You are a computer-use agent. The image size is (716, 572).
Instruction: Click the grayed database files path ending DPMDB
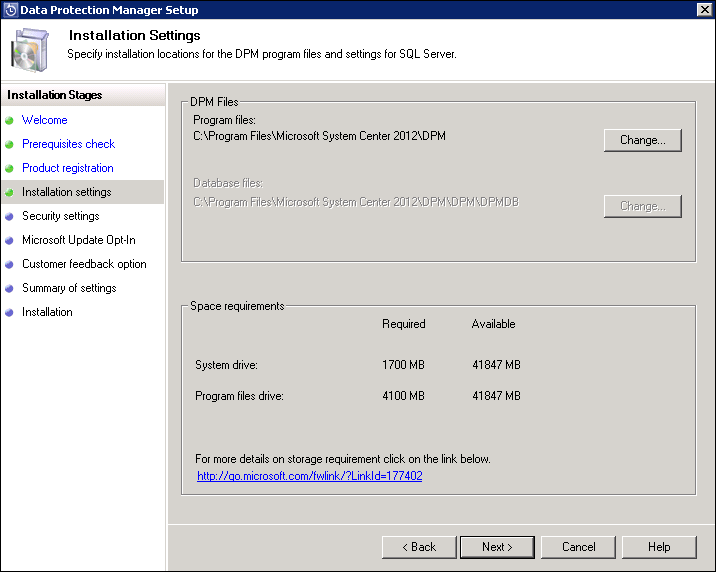[x=356, y=202]
